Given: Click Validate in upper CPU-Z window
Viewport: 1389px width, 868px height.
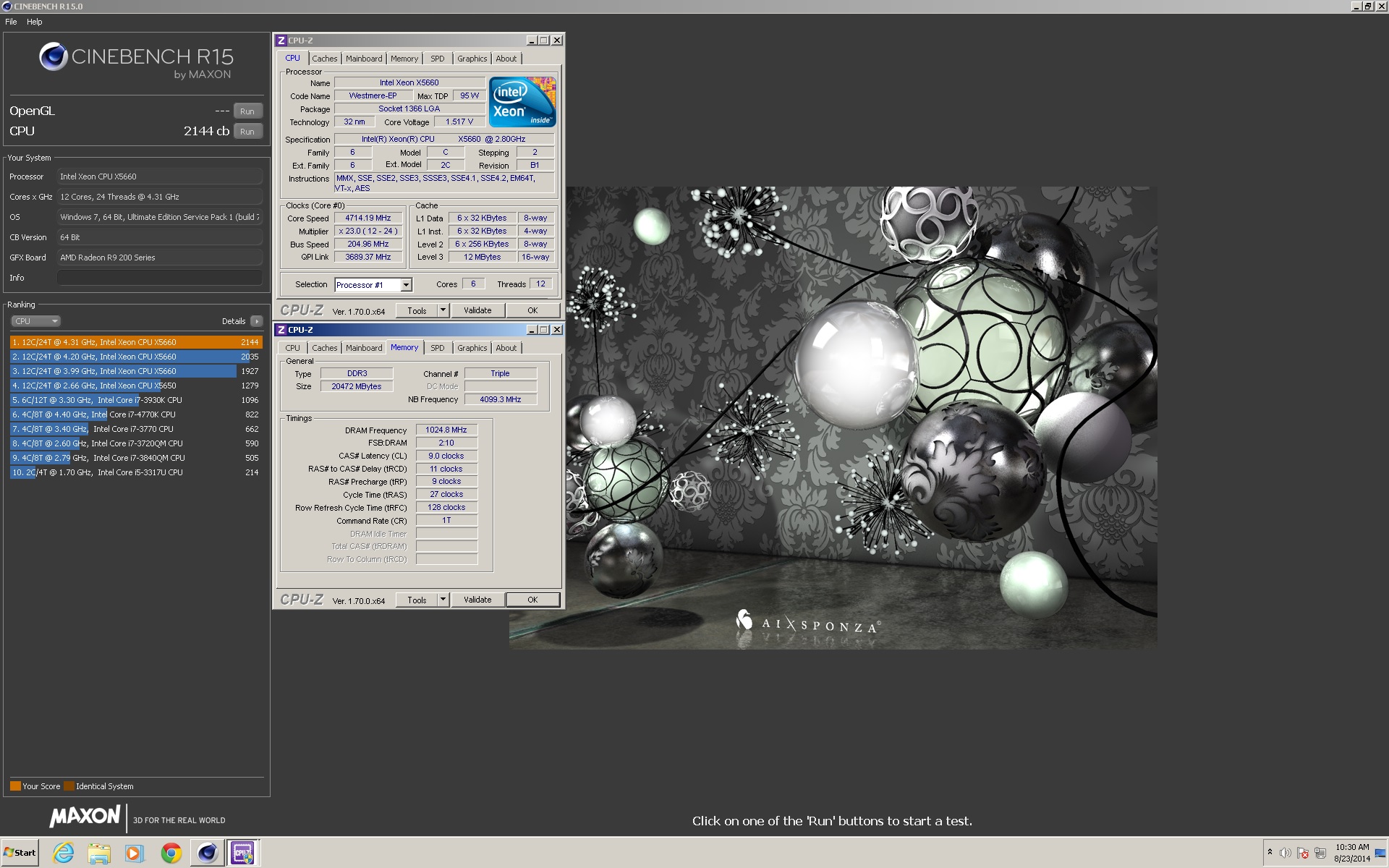Looking at the screenshot, I should (x=477, y=310).
